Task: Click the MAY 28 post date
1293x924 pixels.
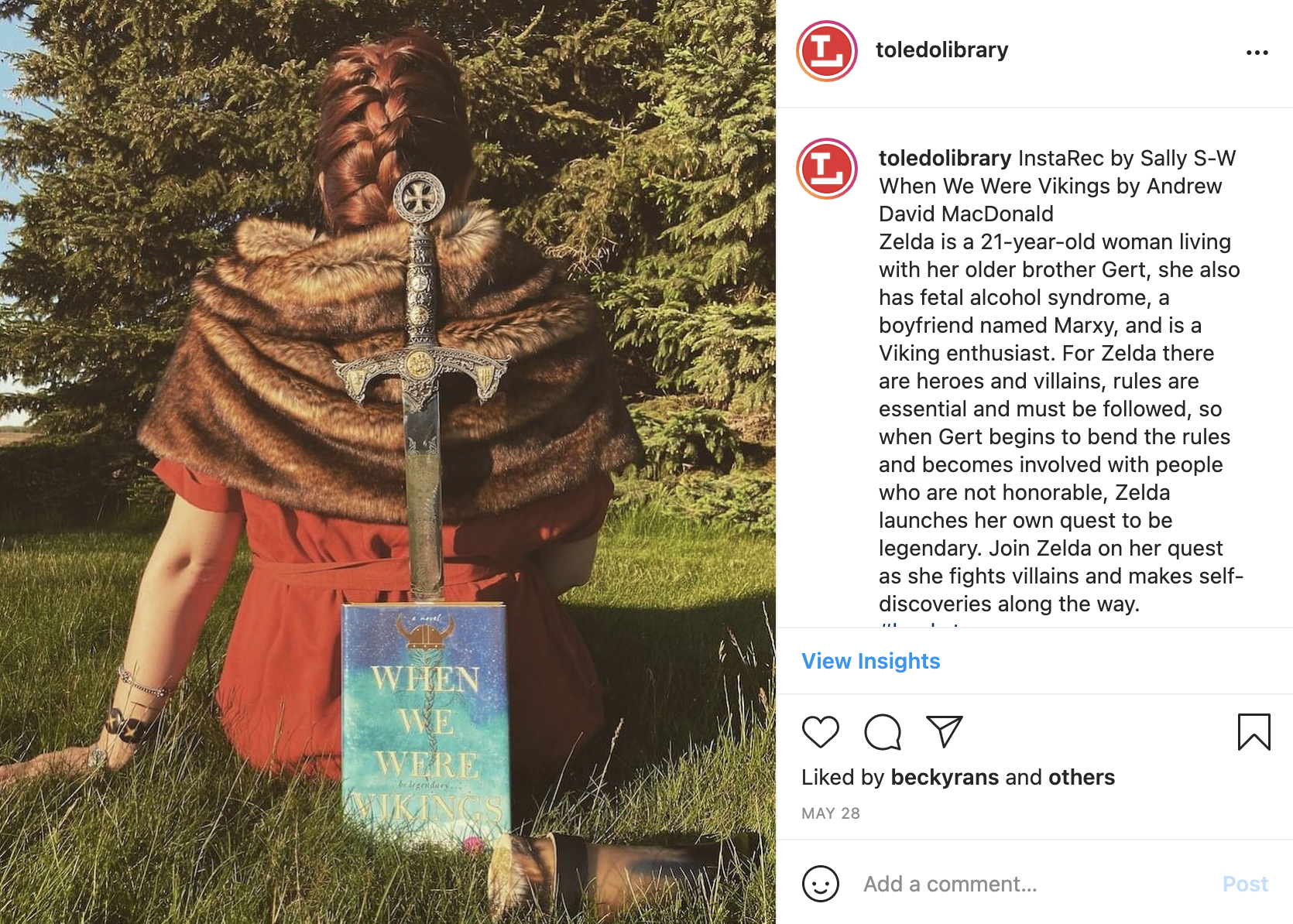Action: 830,813
